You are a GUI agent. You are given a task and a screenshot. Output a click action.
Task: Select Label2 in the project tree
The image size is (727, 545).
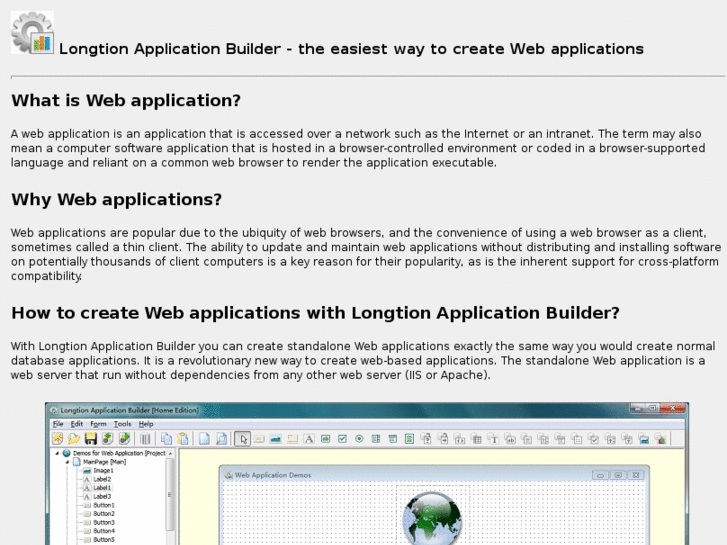[x=102, y=479]
